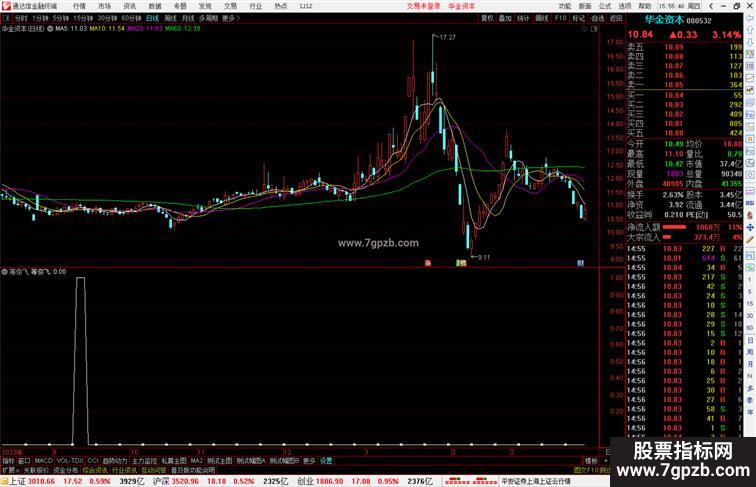
Task: Click the move-arrows icon in right sidebar
Action: coord(750,228)
